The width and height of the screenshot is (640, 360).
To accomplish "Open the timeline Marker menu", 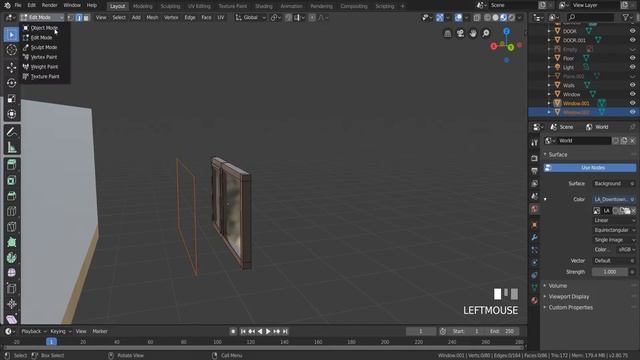I will point(100,331).
